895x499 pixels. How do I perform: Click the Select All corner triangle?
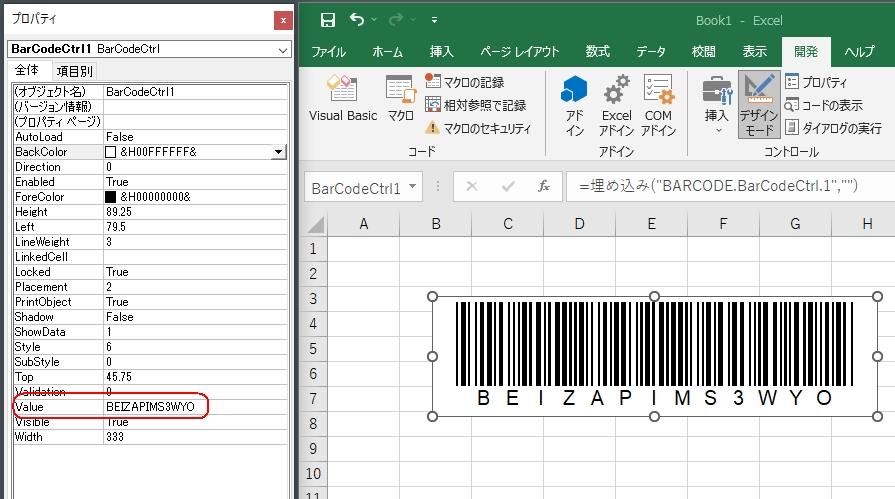tap(316, 224)
